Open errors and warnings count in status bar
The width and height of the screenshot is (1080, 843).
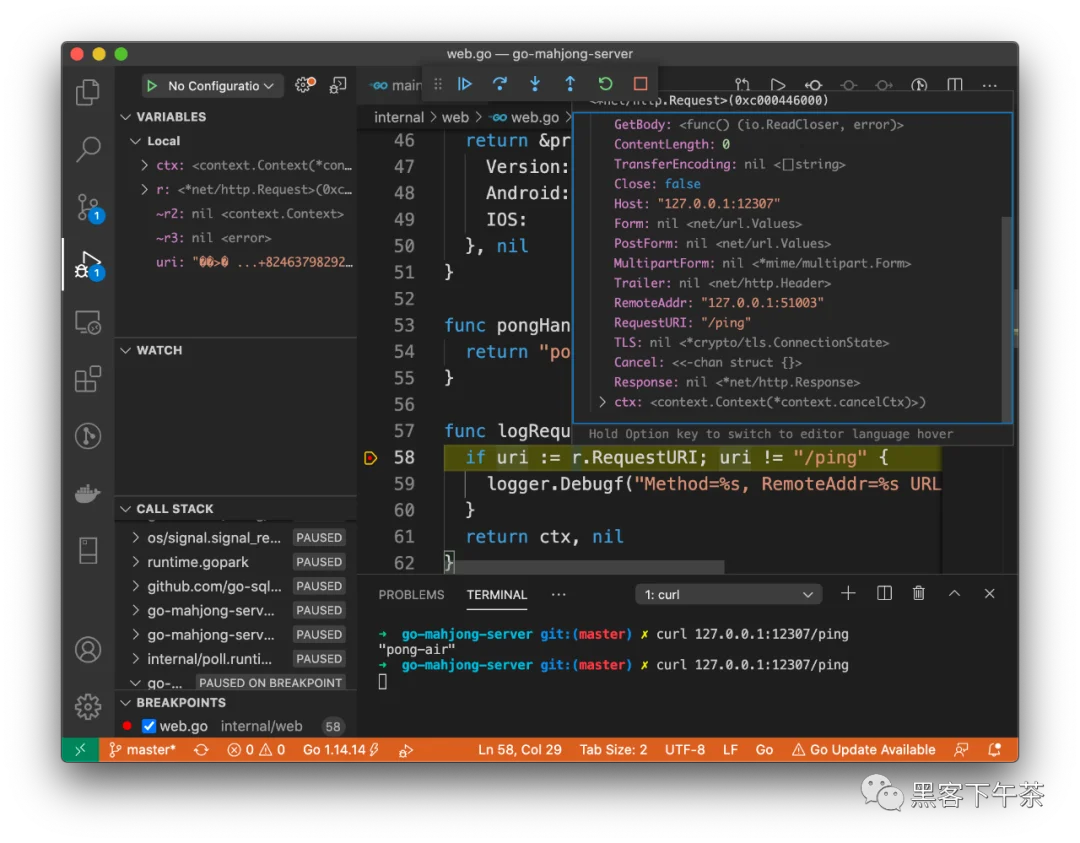256,750
